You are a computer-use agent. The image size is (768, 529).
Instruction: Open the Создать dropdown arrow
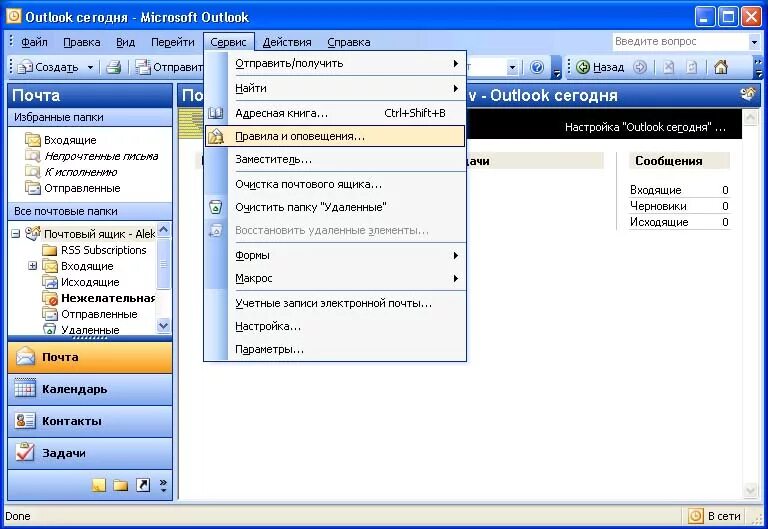[90, 67]
